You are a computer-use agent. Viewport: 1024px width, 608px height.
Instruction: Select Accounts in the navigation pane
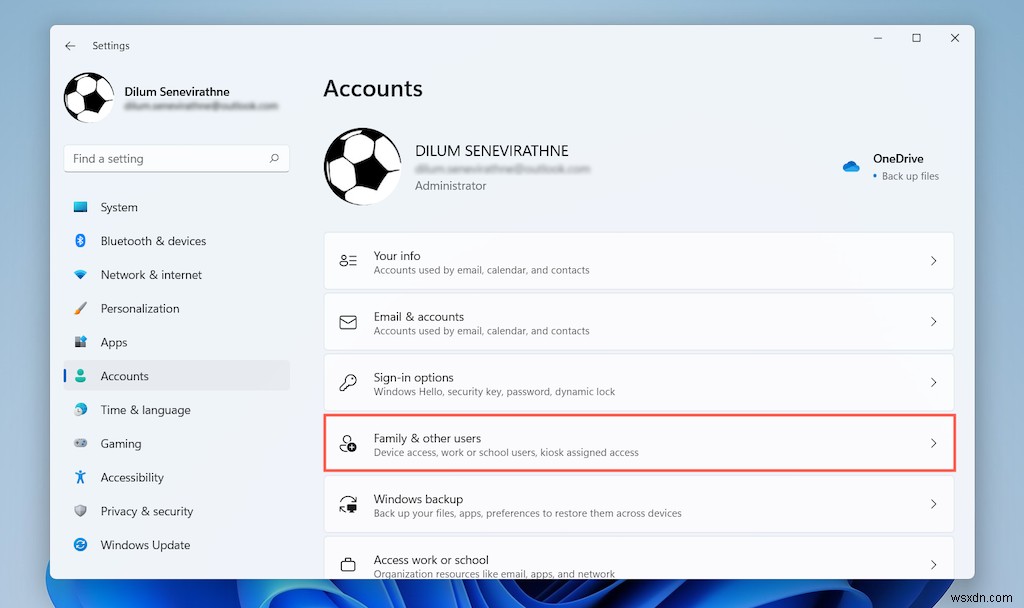point(124,376)
